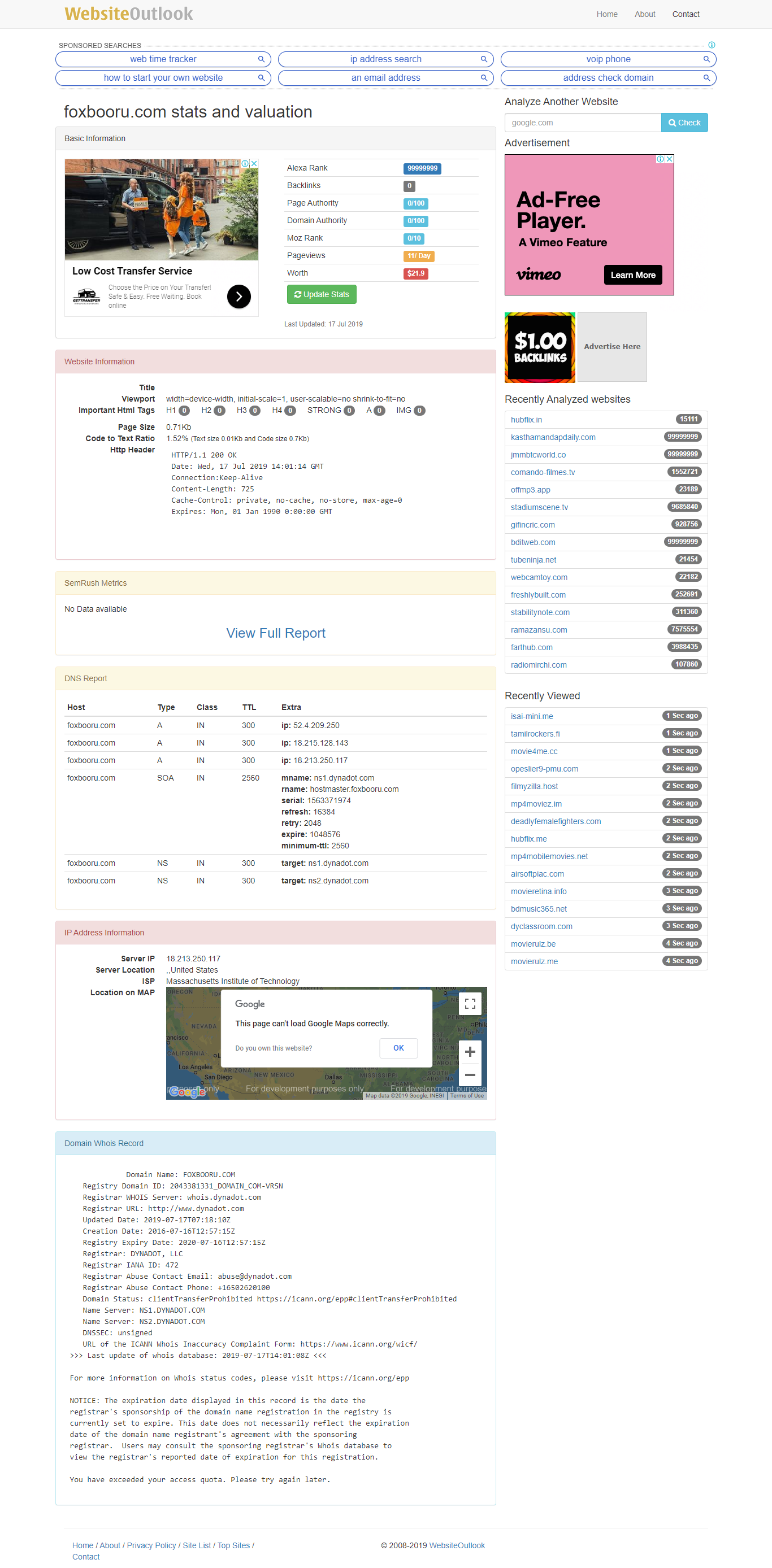772x1568 pixels.
Task: Open the 'voip phone' sponsored search
Action: click(608, 59)
